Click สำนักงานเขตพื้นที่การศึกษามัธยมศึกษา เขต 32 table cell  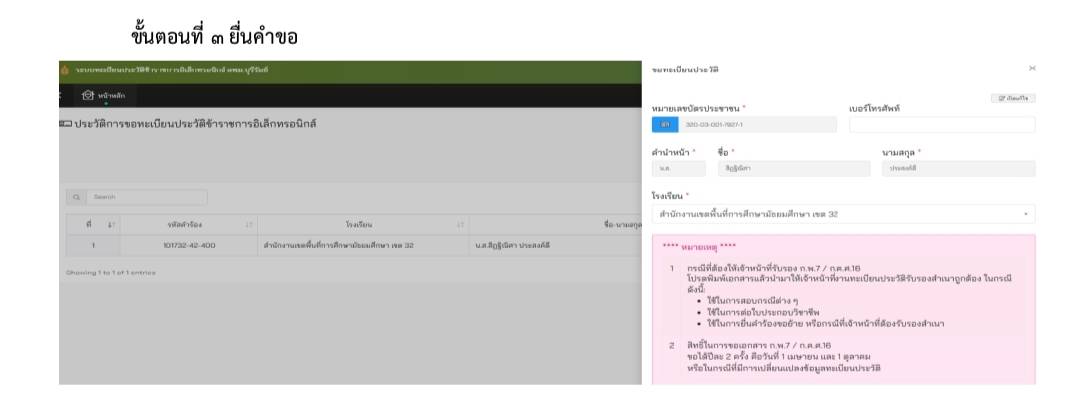[x=363, y=245]
